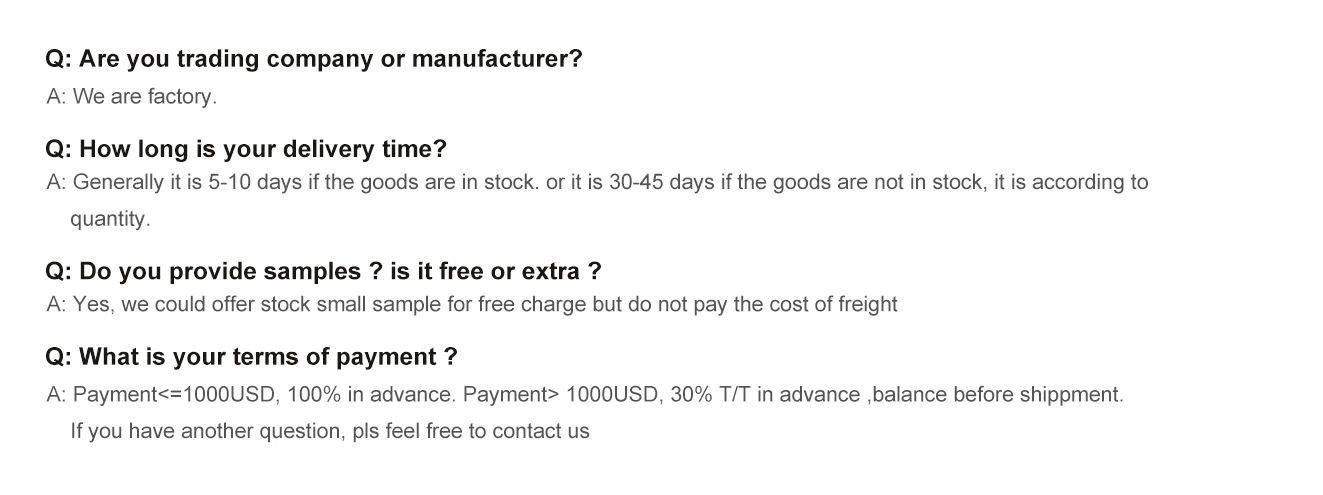Click 'If you have another question' text
The width and height of the screenshot is (1323, 495).
[x=207, y=432]
